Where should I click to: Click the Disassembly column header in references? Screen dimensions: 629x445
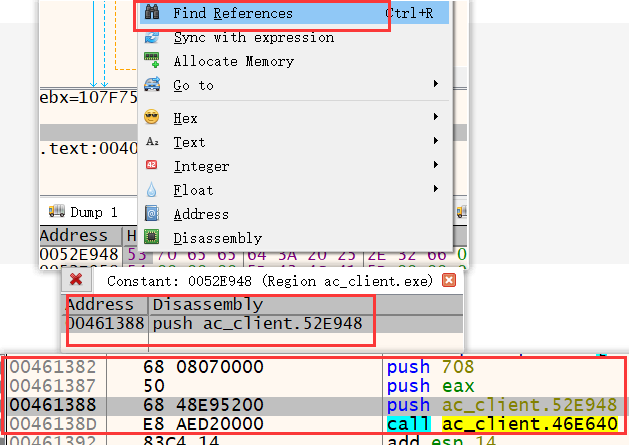208,304
